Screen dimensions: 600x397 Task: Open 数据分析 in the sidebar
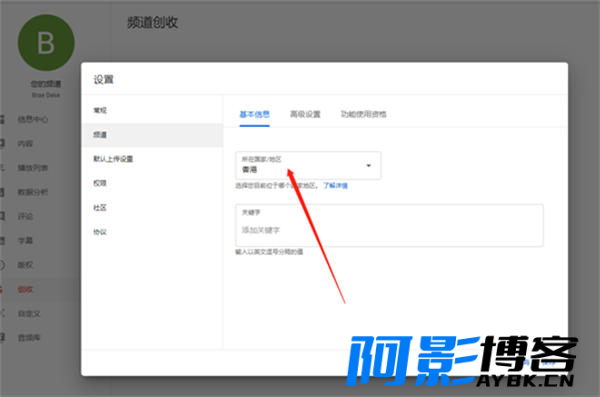(33, 192)
